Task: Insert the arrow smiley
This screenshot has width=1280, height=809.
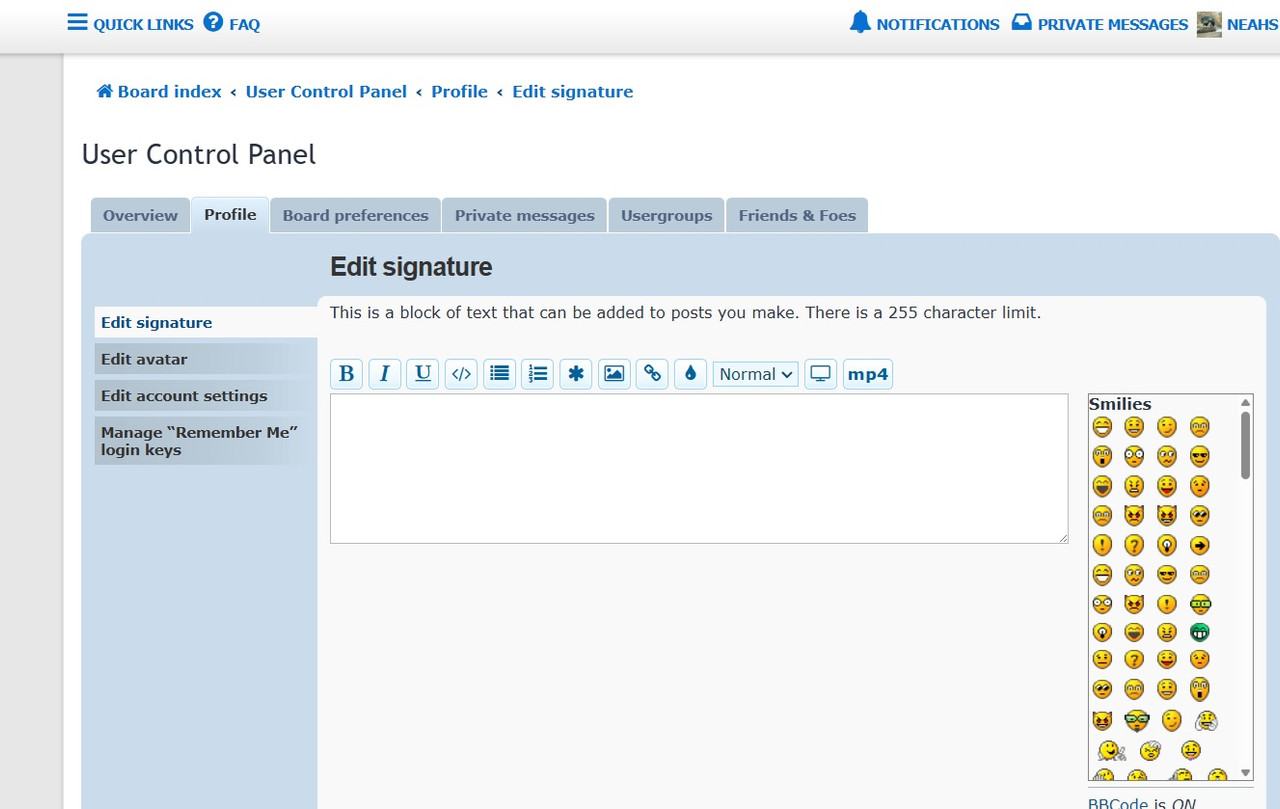Action: tap(1200, 545)
